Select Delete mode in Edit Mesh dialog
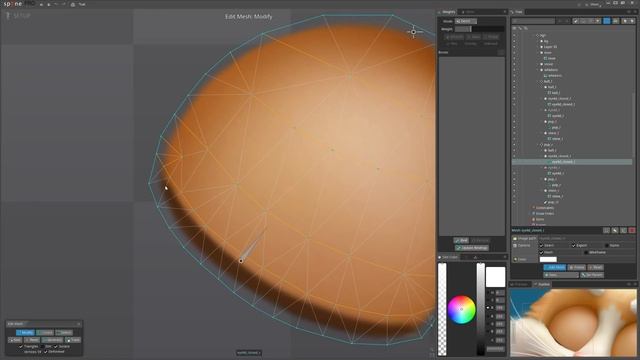The height and width of the screenshot is (360, 640). [x=64, y=333]
